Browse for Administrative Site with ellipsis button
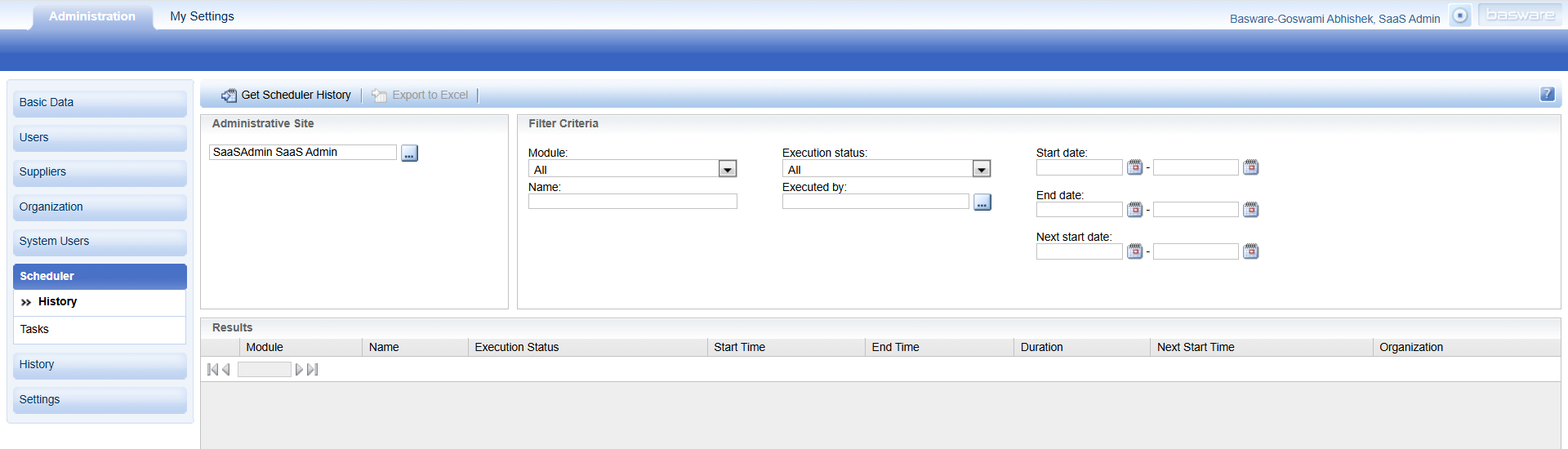 409,153
